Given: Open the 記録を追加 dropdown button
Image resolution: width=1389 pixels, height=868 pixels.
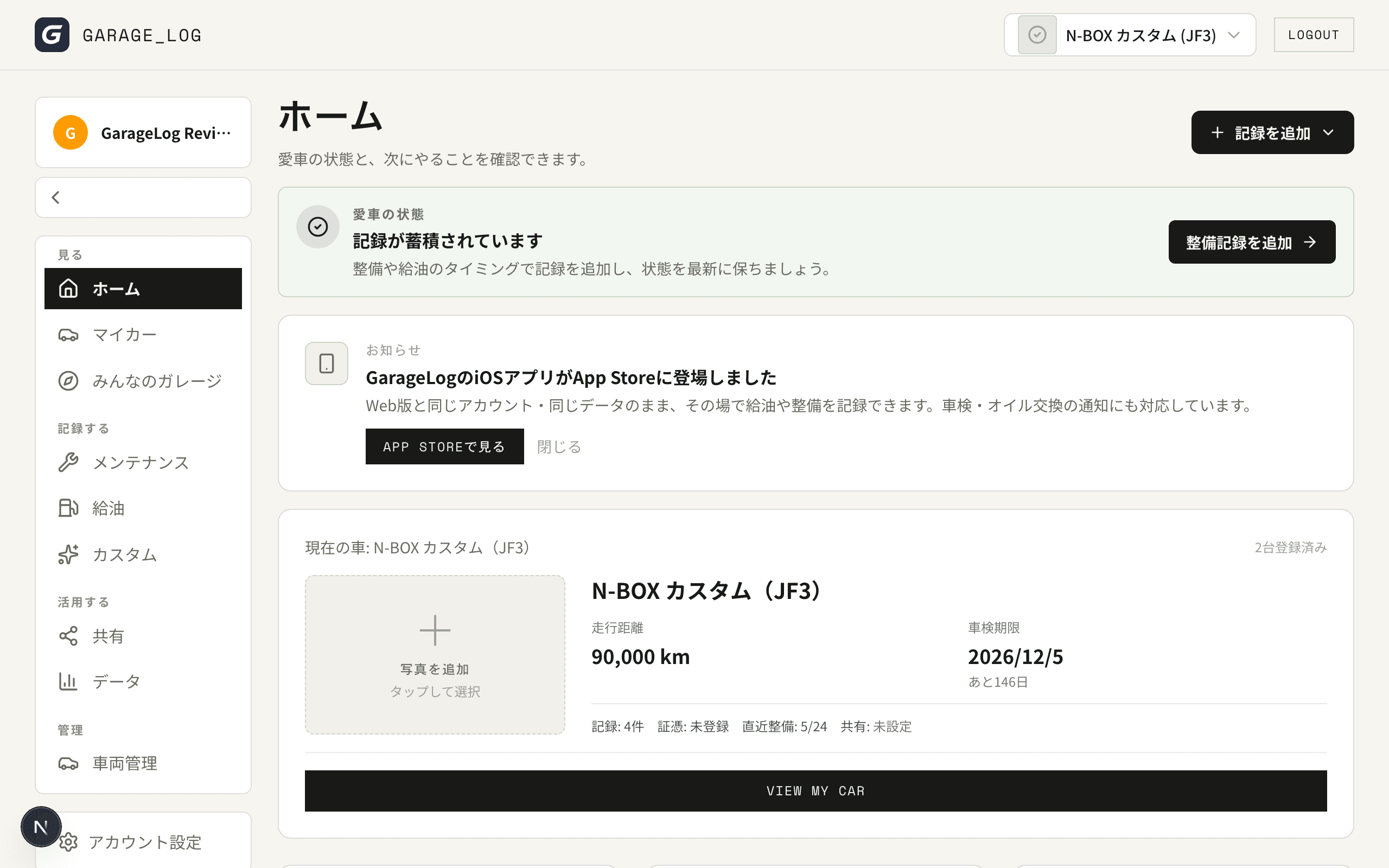Looking at the screenshot, I should coord(1272,132).
